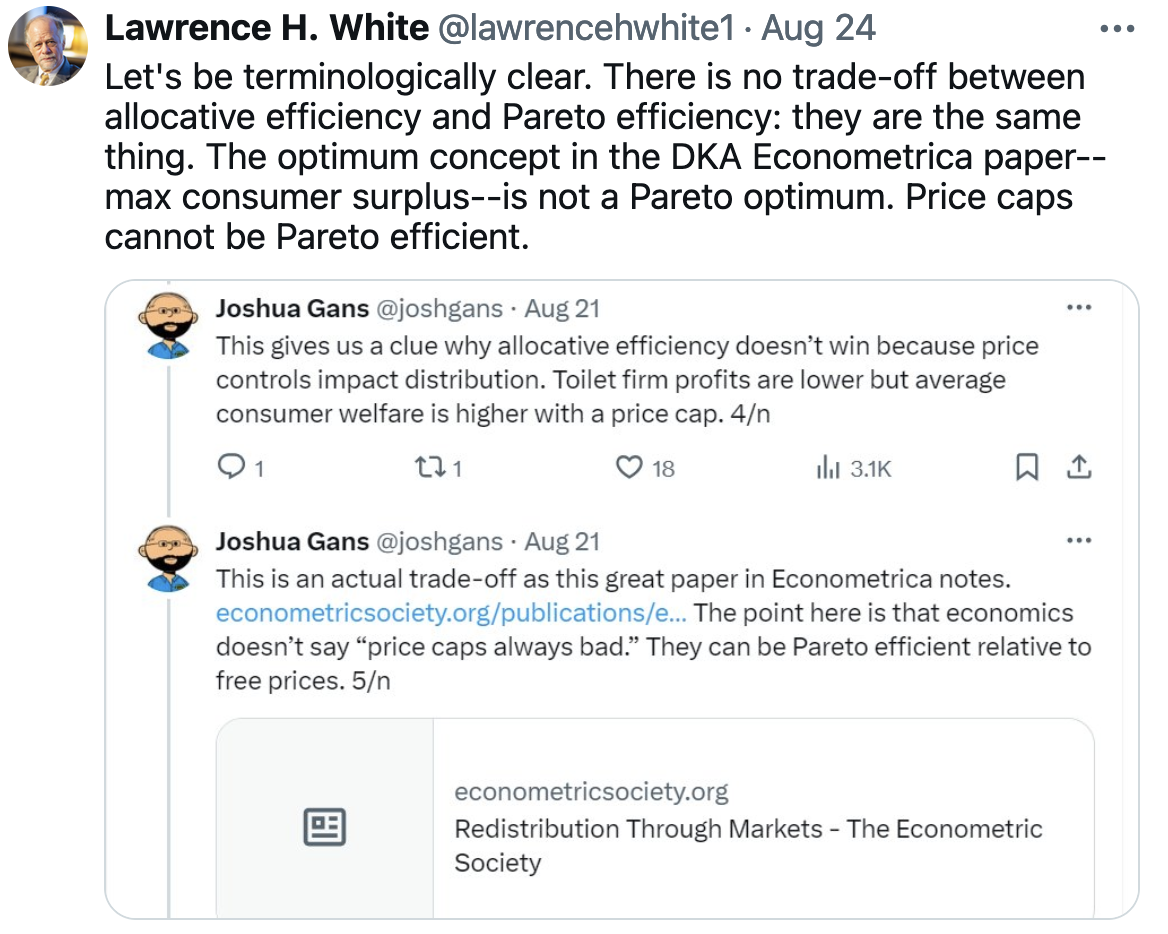Click the Aug 21 timestamp on 4/n tweet
1168x934 pixels.
[562, 309]
